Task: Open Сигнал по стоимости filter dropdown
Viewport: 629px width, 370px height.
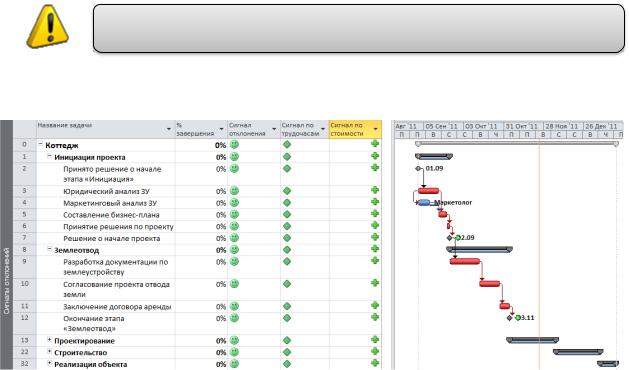Action: (x=376, y=129)
